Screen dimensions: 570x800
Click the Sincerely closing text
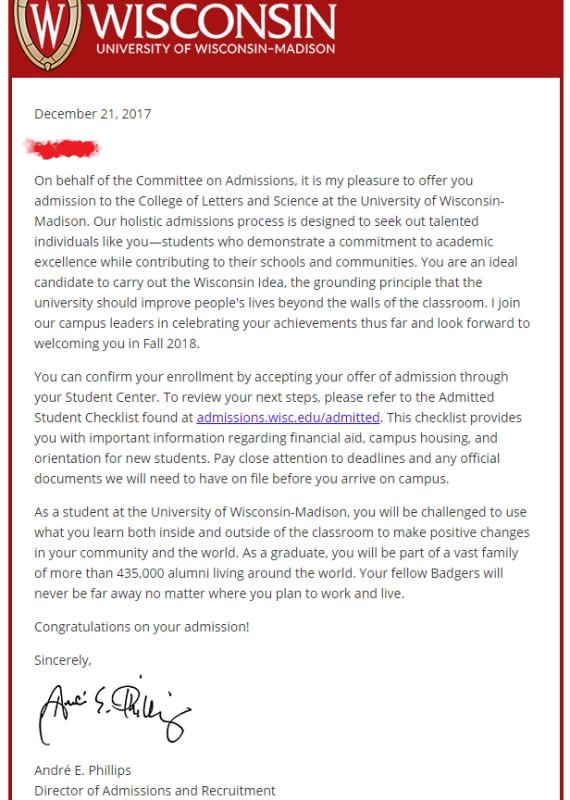(63, 660)
